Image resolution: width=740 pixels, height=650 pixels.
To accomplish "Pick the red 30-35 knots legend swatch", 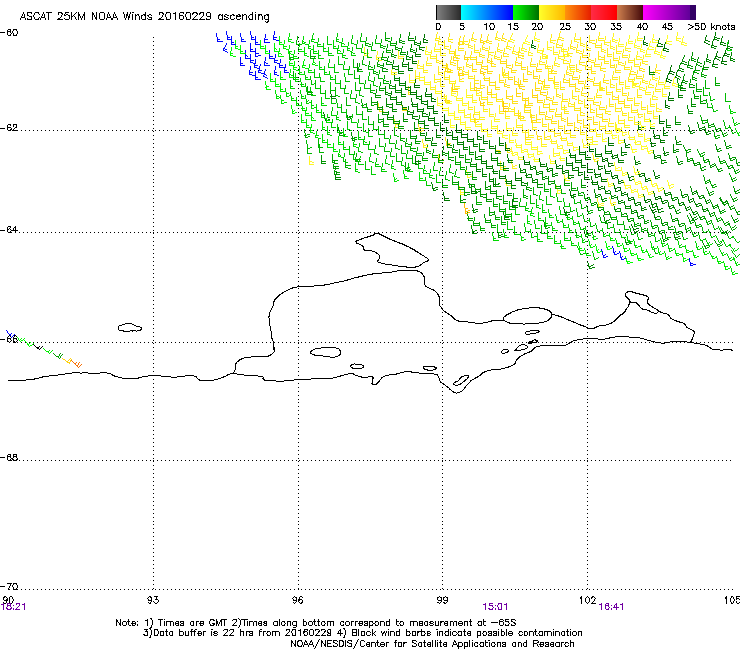I will coord(604,12).
